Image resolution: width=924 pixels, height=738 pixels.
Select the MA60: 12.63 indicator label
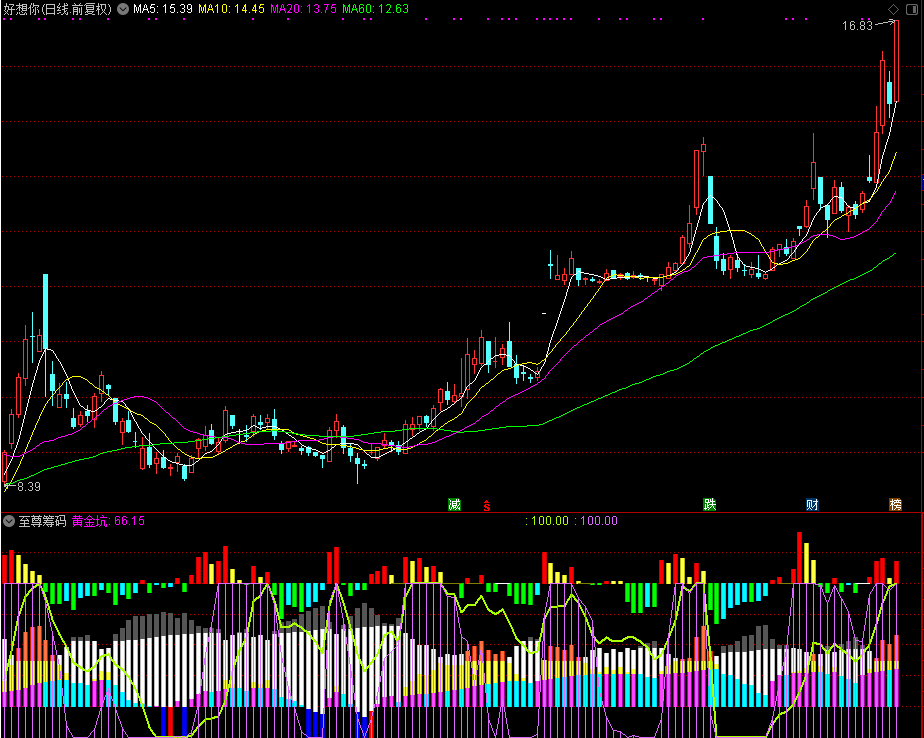click(x=375, y=9)
